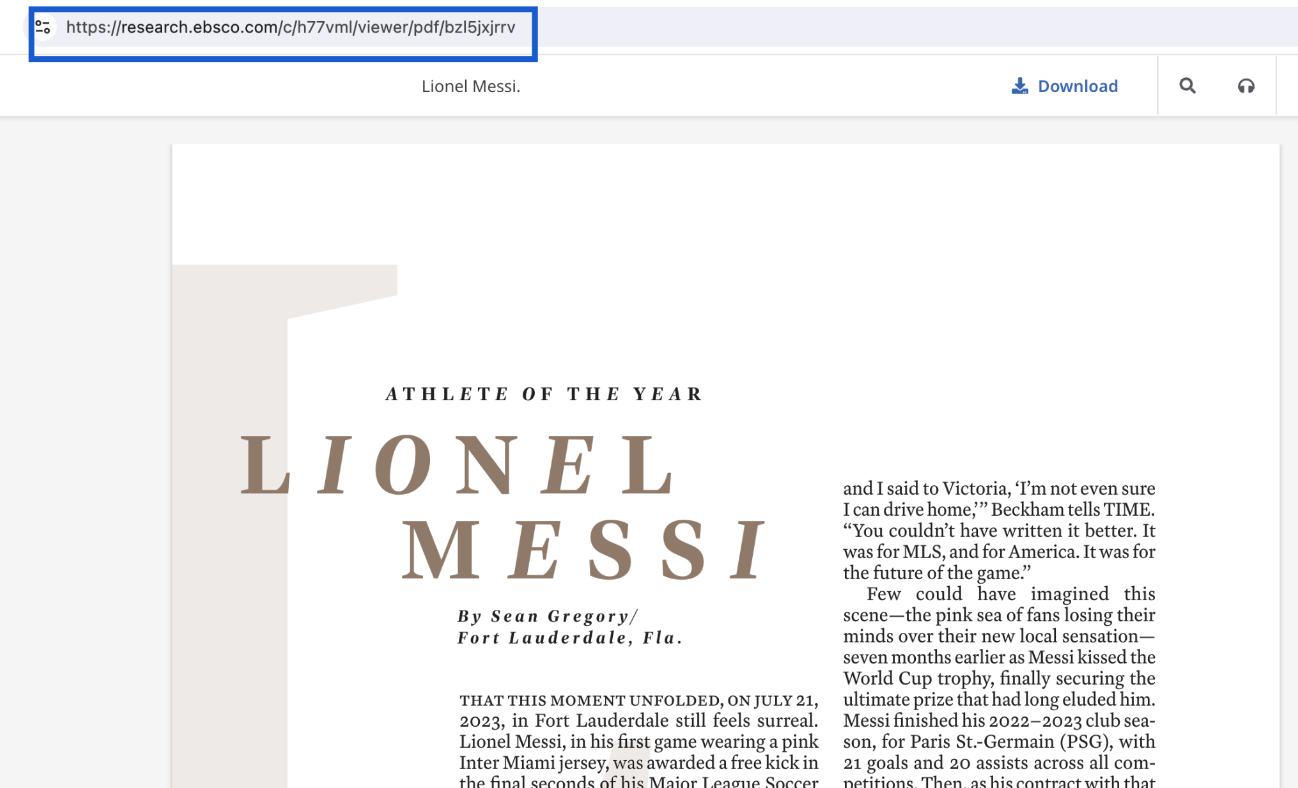Click the download arrow icon
Screen dimensions: 1298x788
click(1020, 86)
